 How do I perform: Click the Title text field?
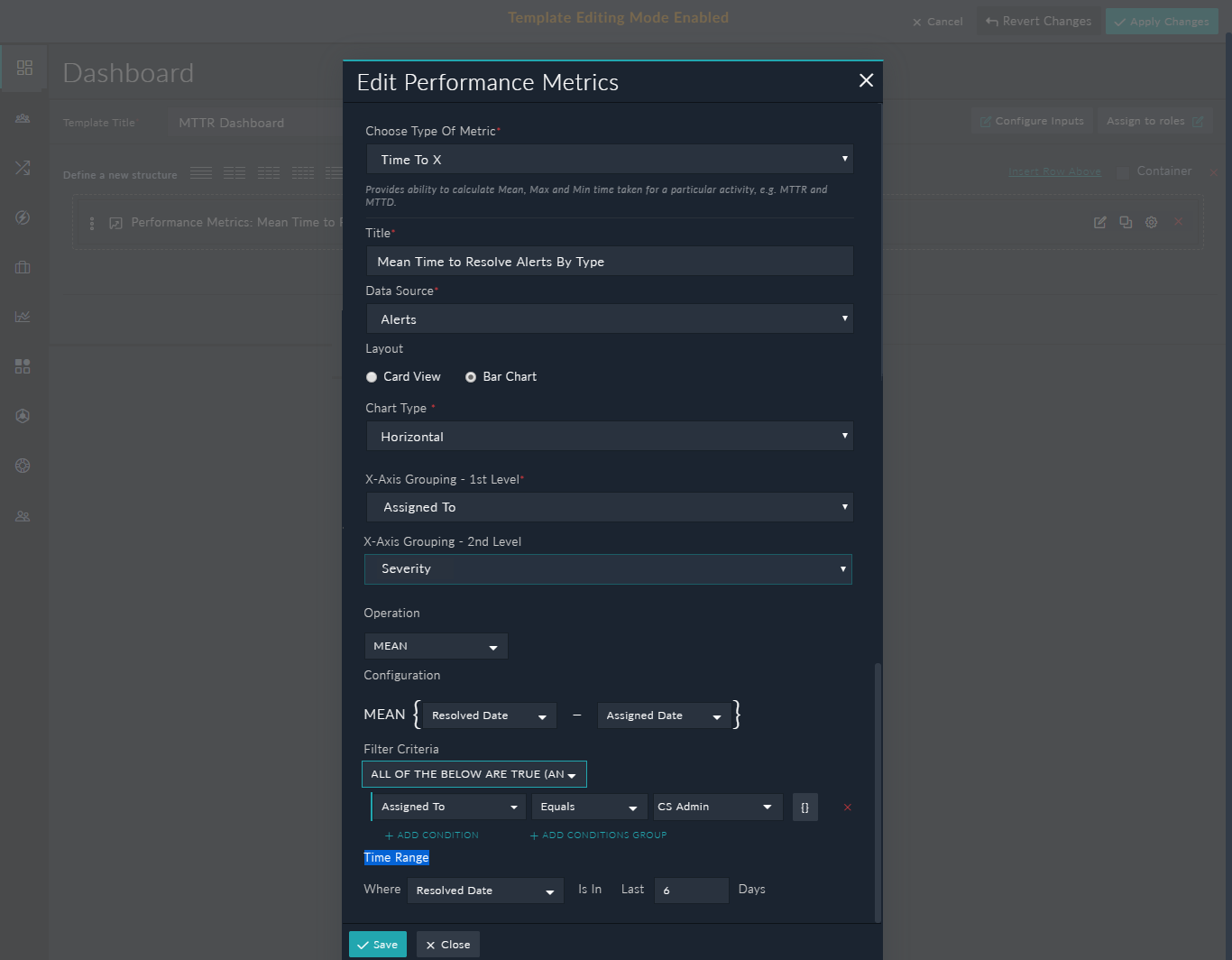coord(609,262)
